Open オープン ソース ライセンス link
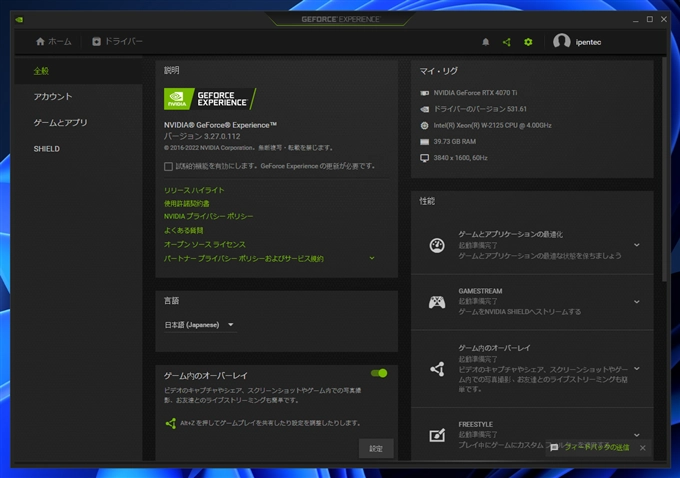This screenshot has width=680, height=478. pyautogui.click(x=205, y=245)
